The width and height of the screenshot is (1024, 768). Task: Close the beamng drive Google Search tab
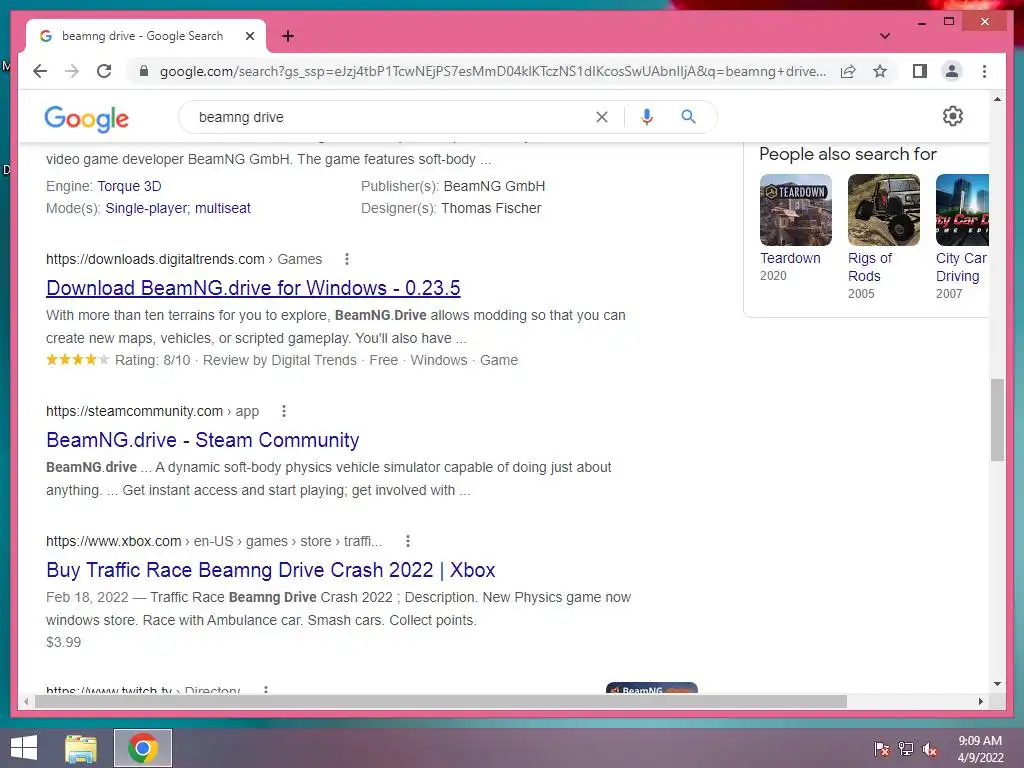pyautogui.click(x=249, y=36)
